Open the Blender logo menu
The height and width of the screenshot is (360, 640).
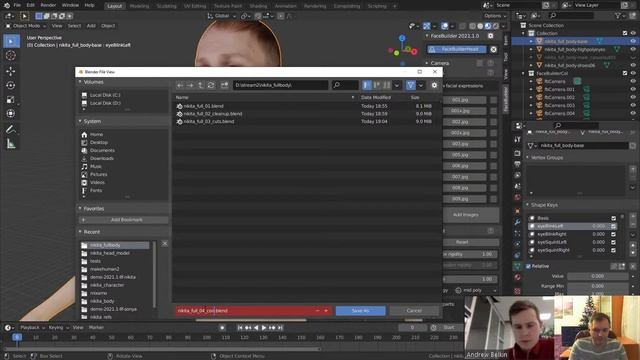click(6, 6)
